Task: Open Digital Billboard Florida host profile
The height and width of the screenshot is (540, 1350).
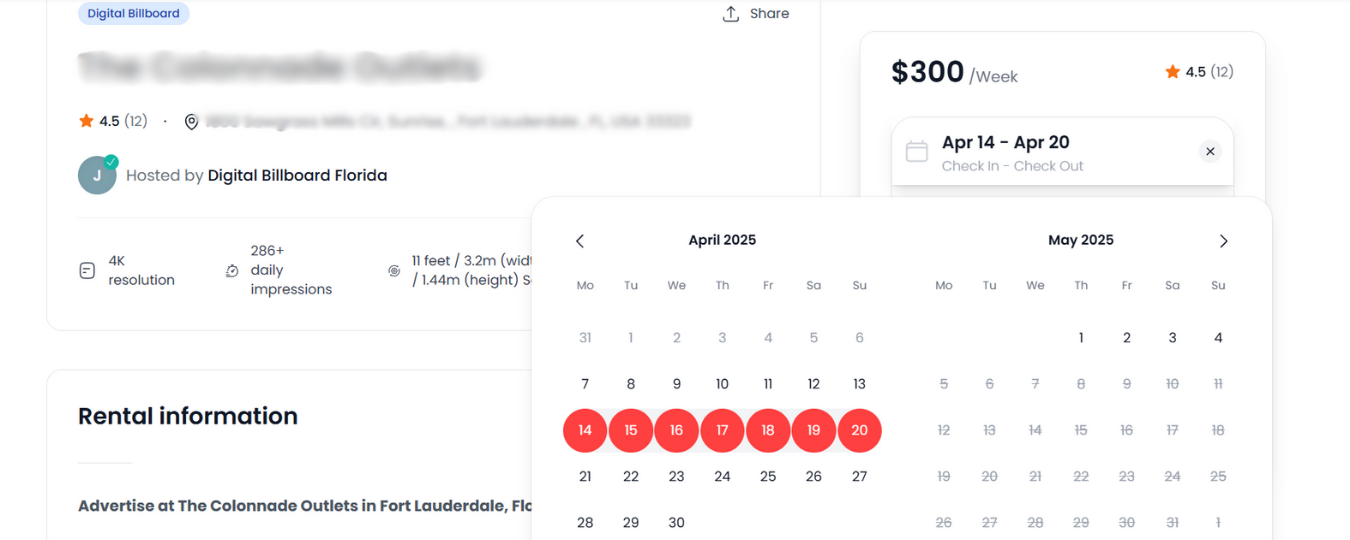Action: [297, 176]
